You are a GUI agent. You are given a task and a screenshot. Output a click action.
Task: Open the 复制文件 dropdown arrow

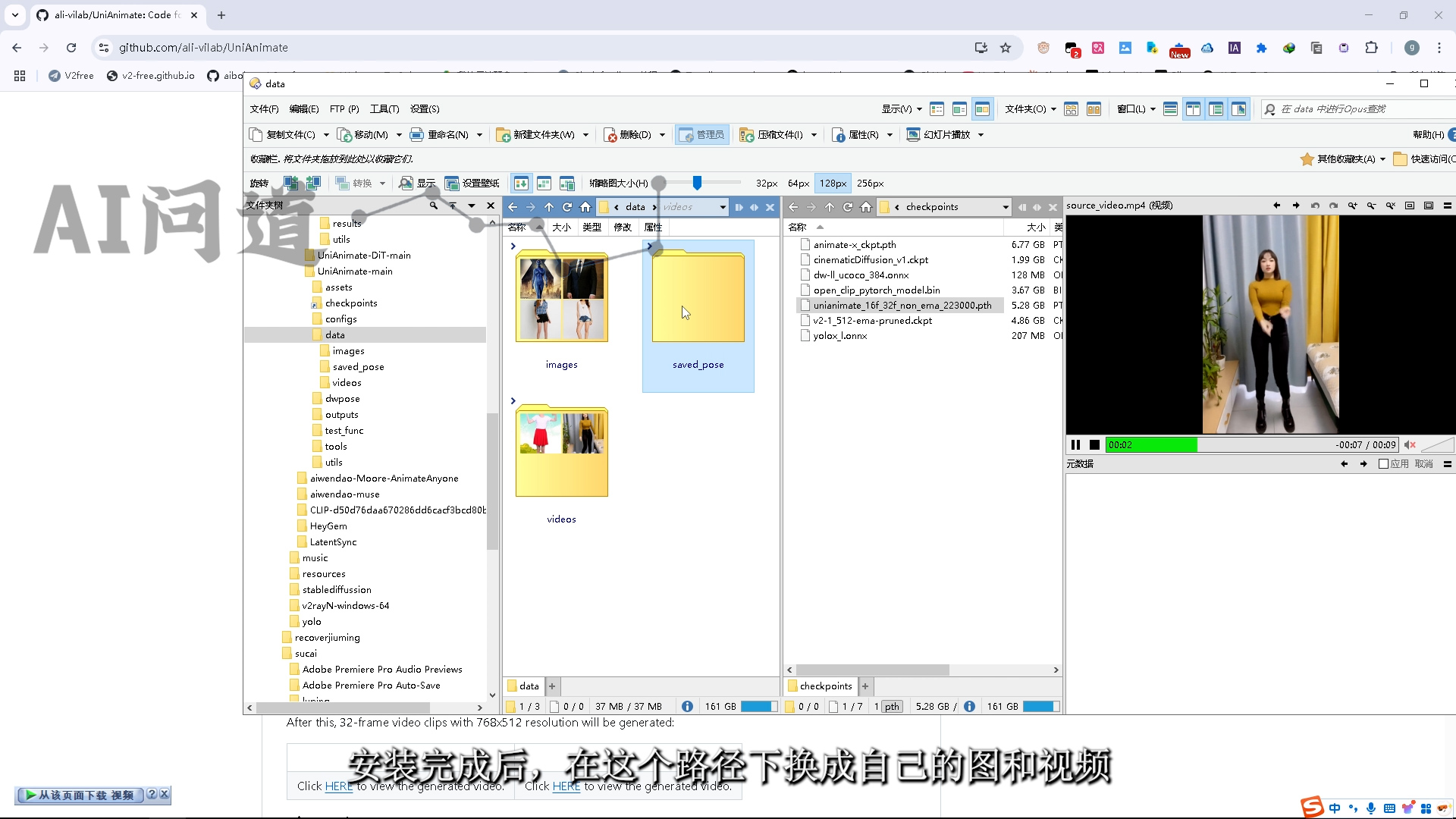tap(326, 135)
